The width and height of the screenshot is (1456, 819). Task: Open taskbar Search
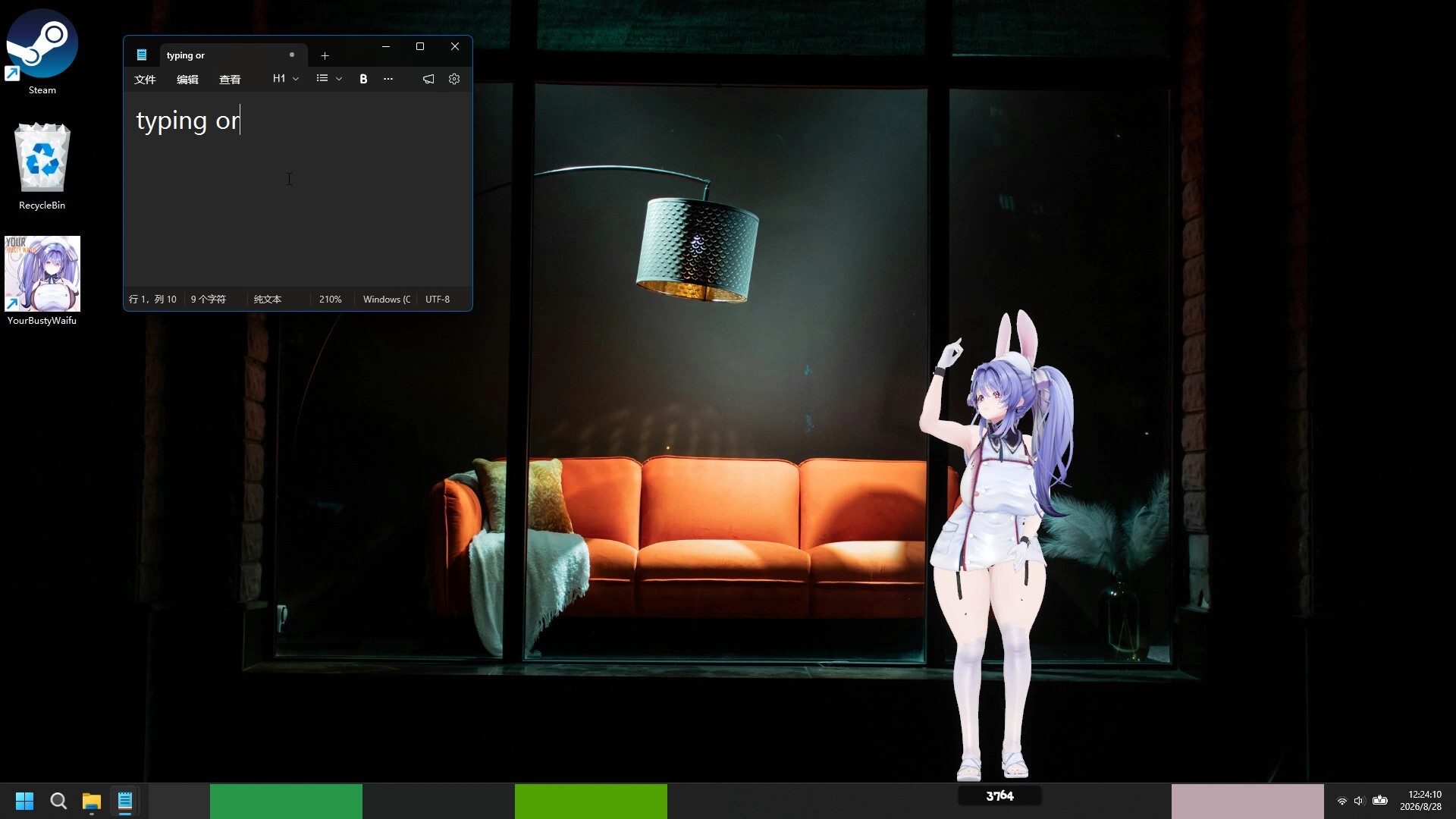click(x=58, y=801)
